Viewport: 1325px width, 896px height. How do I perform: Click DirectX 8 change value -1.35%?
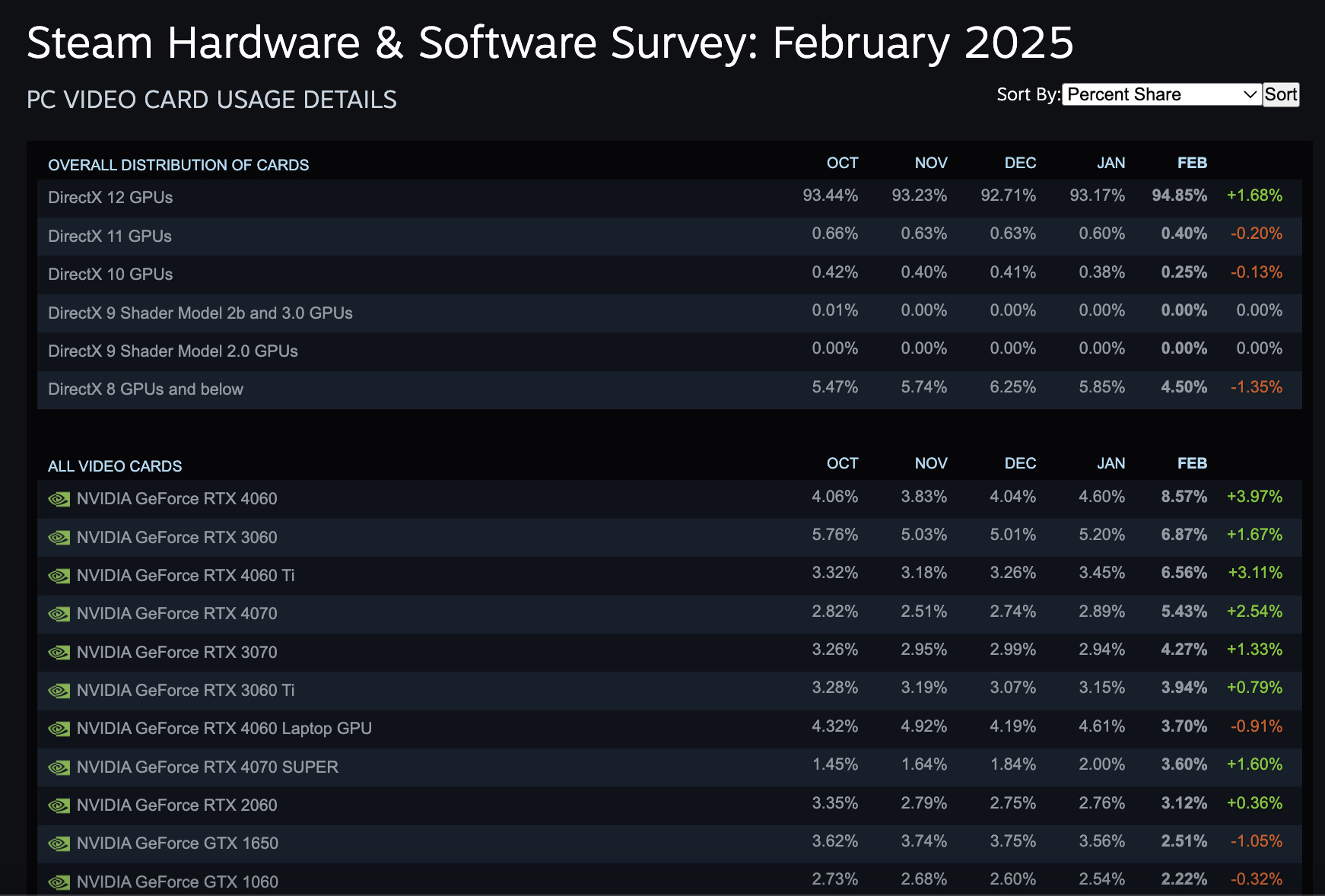(1257, 387)
